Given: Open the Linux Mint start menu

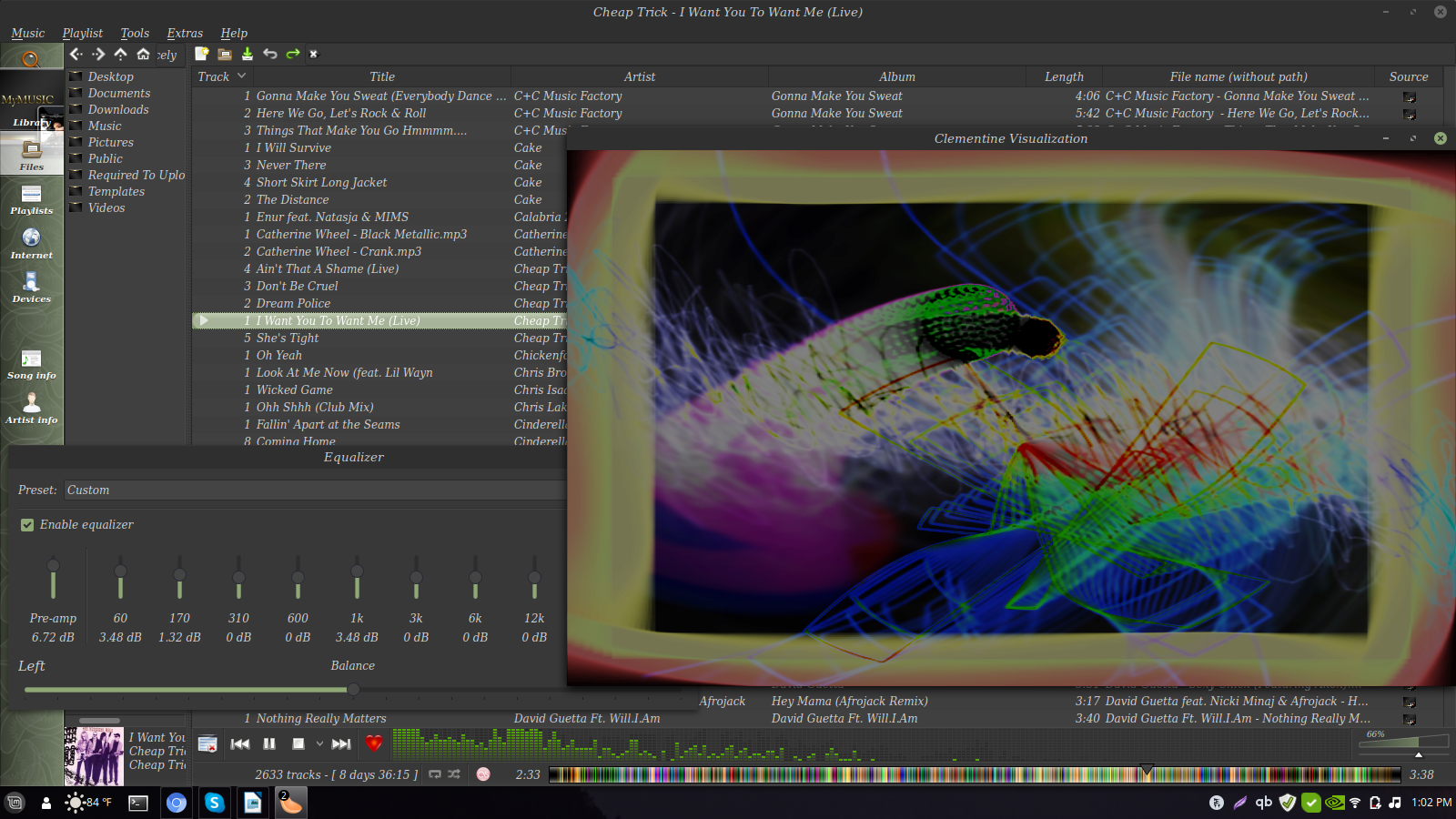Looking at the screenshot, I should [15, 803].
